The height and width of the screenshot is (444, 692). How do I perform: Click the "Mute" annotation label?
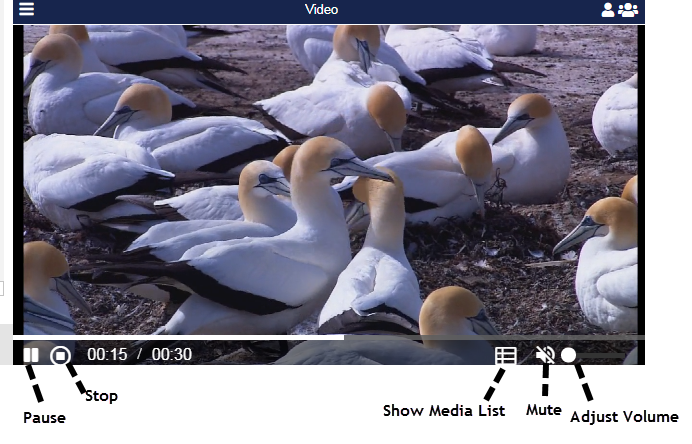pyautogui.click(x=543, y=409)
